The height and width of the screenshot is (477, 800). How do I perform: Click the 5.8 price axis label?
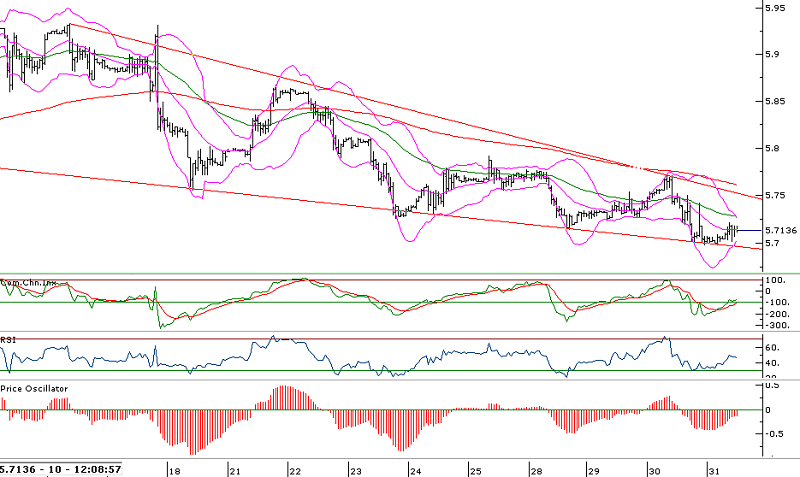pyautogui.click(x=772, y=148)
